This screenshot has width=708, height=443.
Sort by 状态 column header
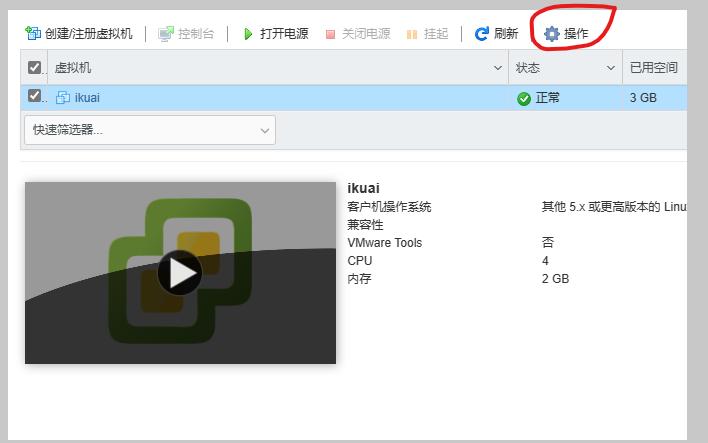pos(528,68)
